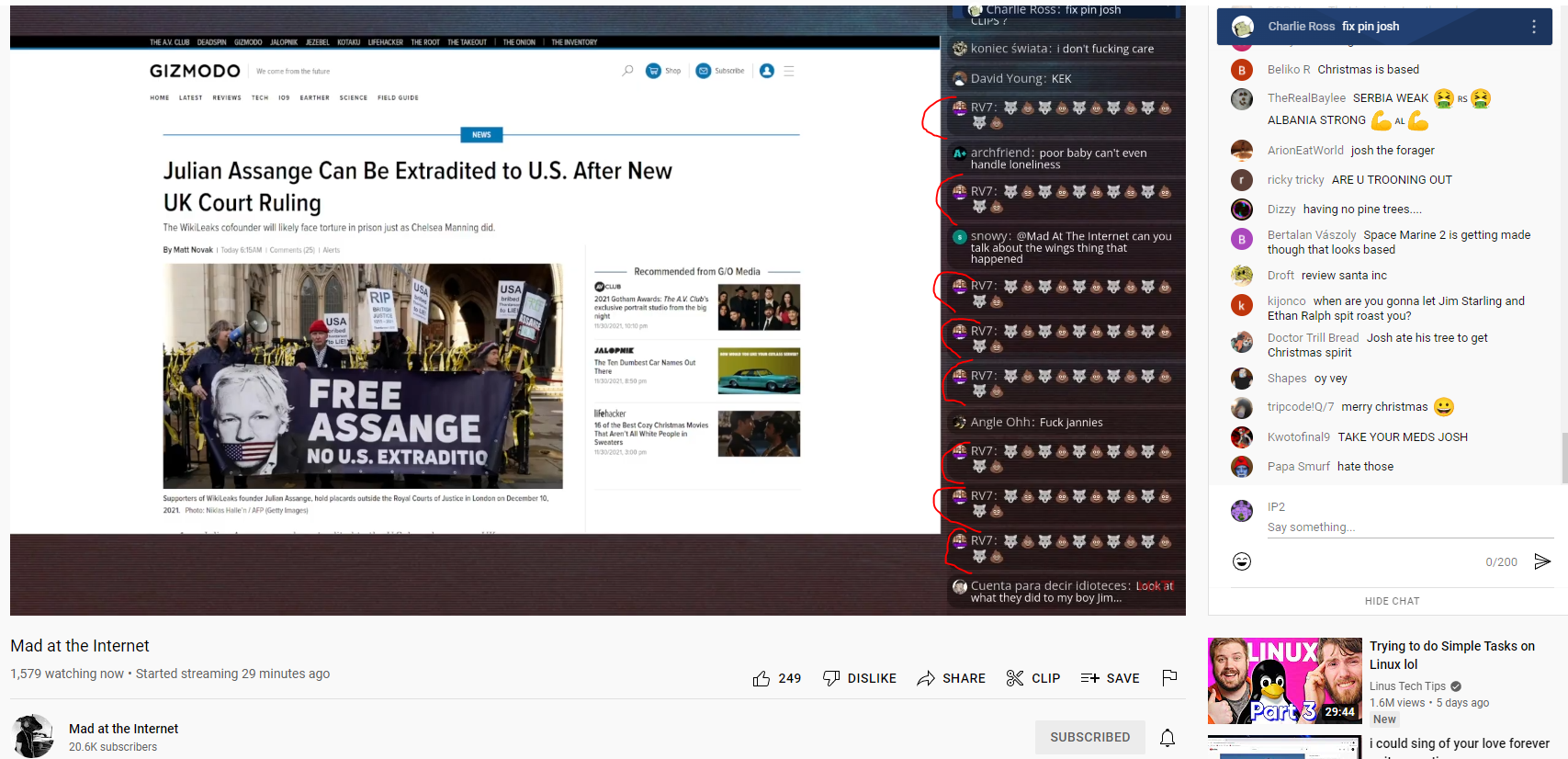Select the FIELD GUIDE tab on Gizmodo nav

(x=398, y=97)
